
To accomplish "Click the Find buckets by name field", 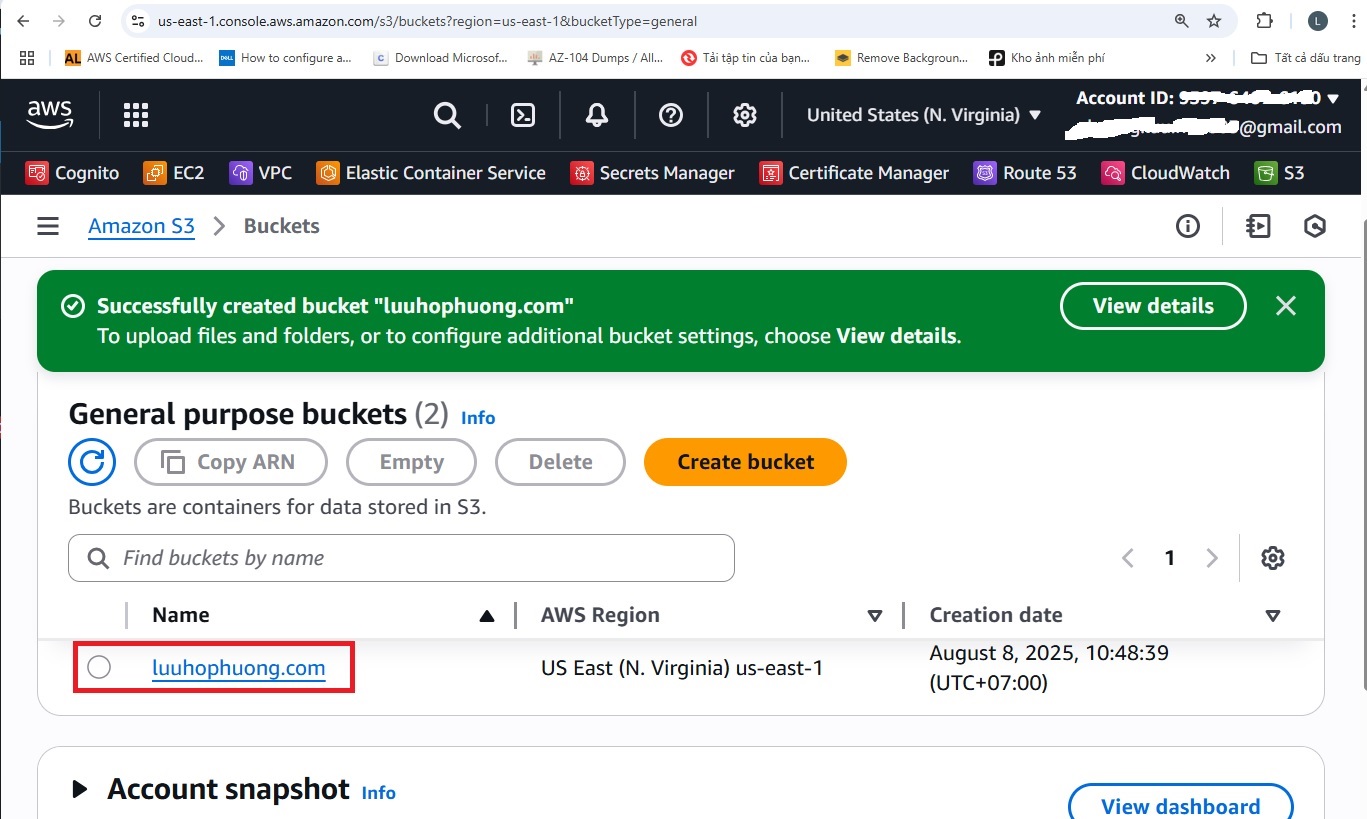I will [x=400, y=558].
